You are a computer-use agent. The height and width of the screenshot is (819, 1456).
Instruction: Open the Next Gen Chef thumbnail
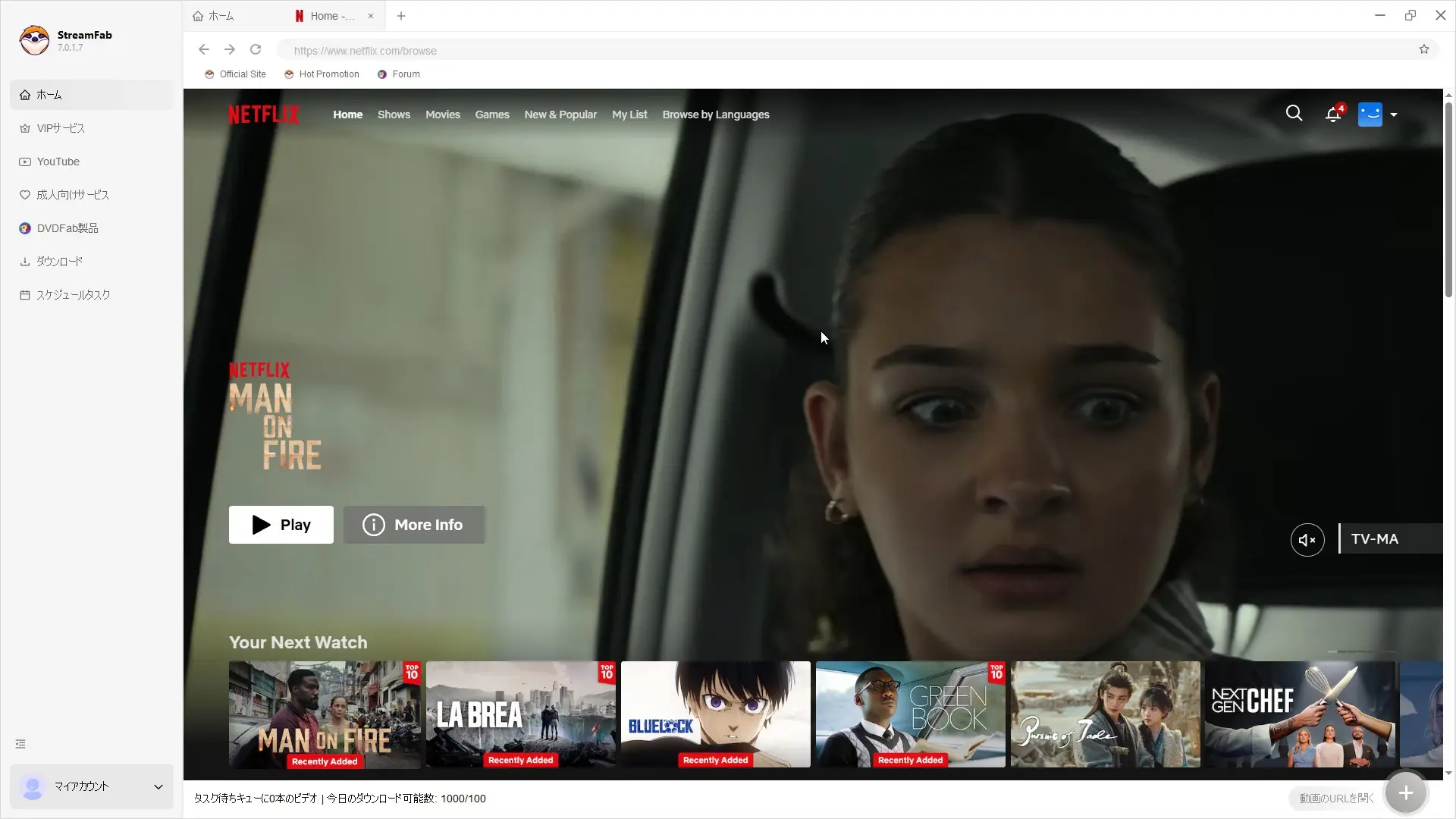click(1301, 714)
